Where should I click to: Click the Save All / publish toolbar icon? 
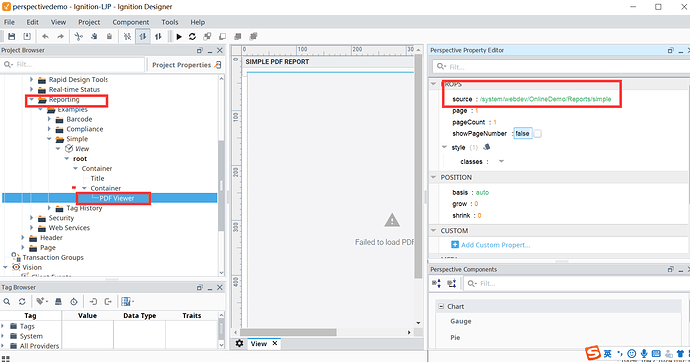[27, 37]
